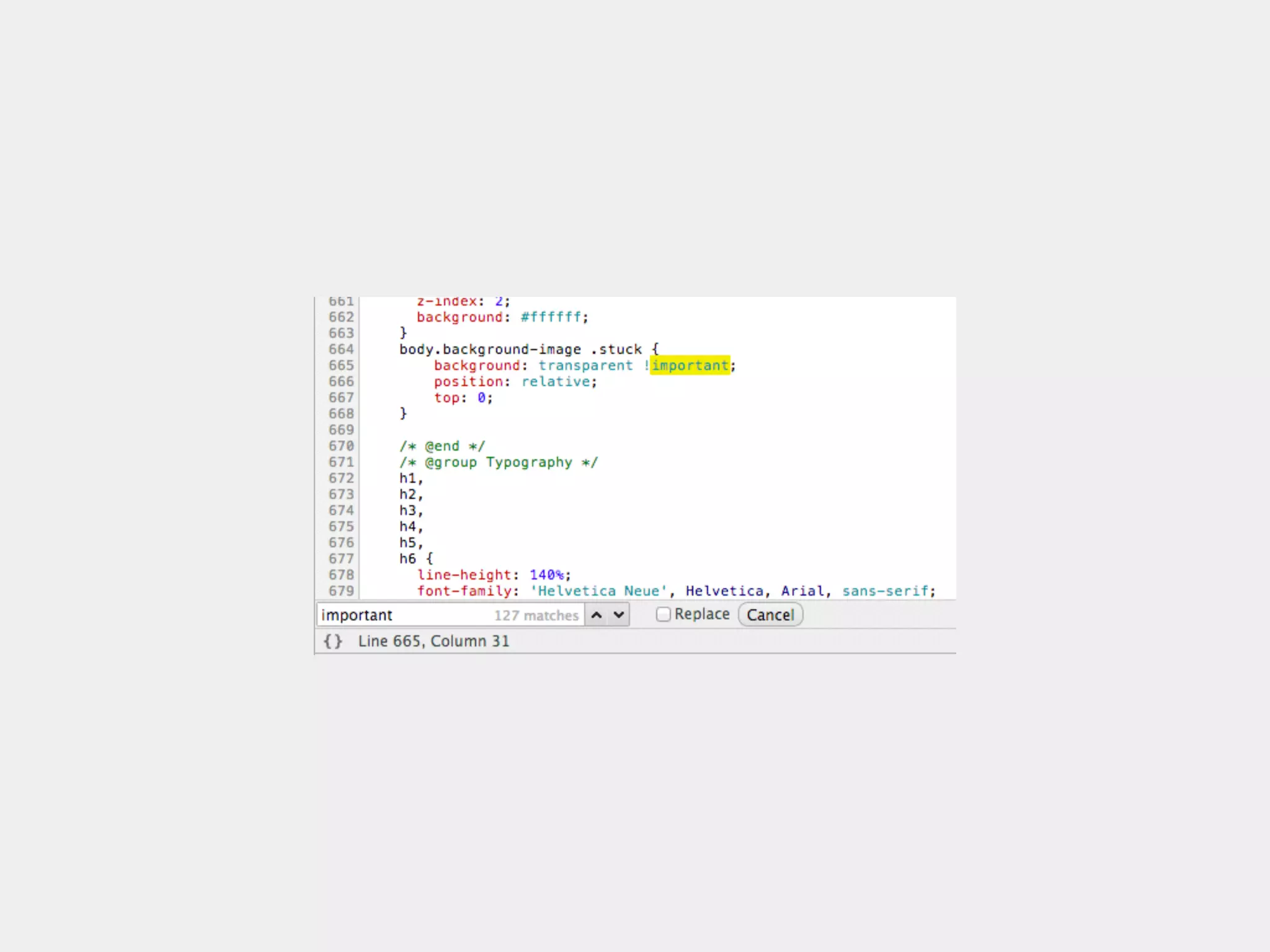The width and height of the screenshot is (1270, 952).
Task: Click the 'transparent' value on line 665
Action: (585, 366)
